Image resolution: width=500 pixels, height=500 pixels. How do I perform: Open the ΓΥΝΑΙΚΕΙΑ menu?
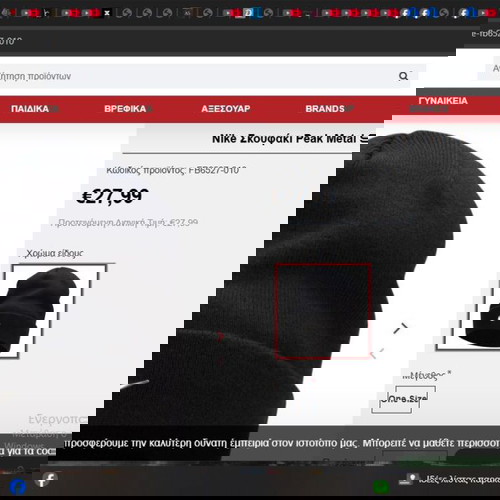[x=443, y=101]
